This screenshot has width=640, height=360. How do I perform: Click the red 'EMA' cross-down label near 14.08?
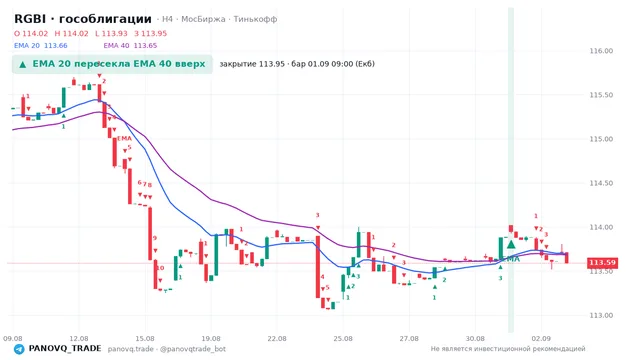(x=124, y=139)
